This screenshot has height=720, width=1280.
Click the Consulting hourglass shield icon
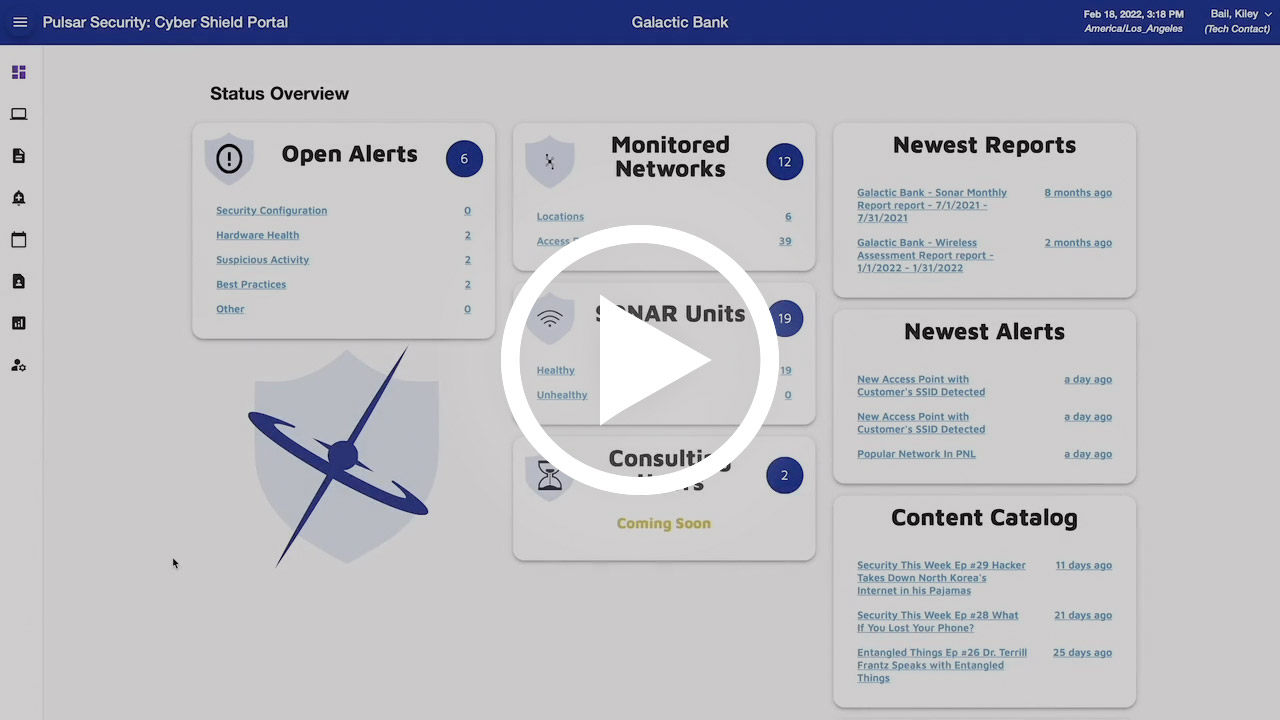[x=549, y=476]
